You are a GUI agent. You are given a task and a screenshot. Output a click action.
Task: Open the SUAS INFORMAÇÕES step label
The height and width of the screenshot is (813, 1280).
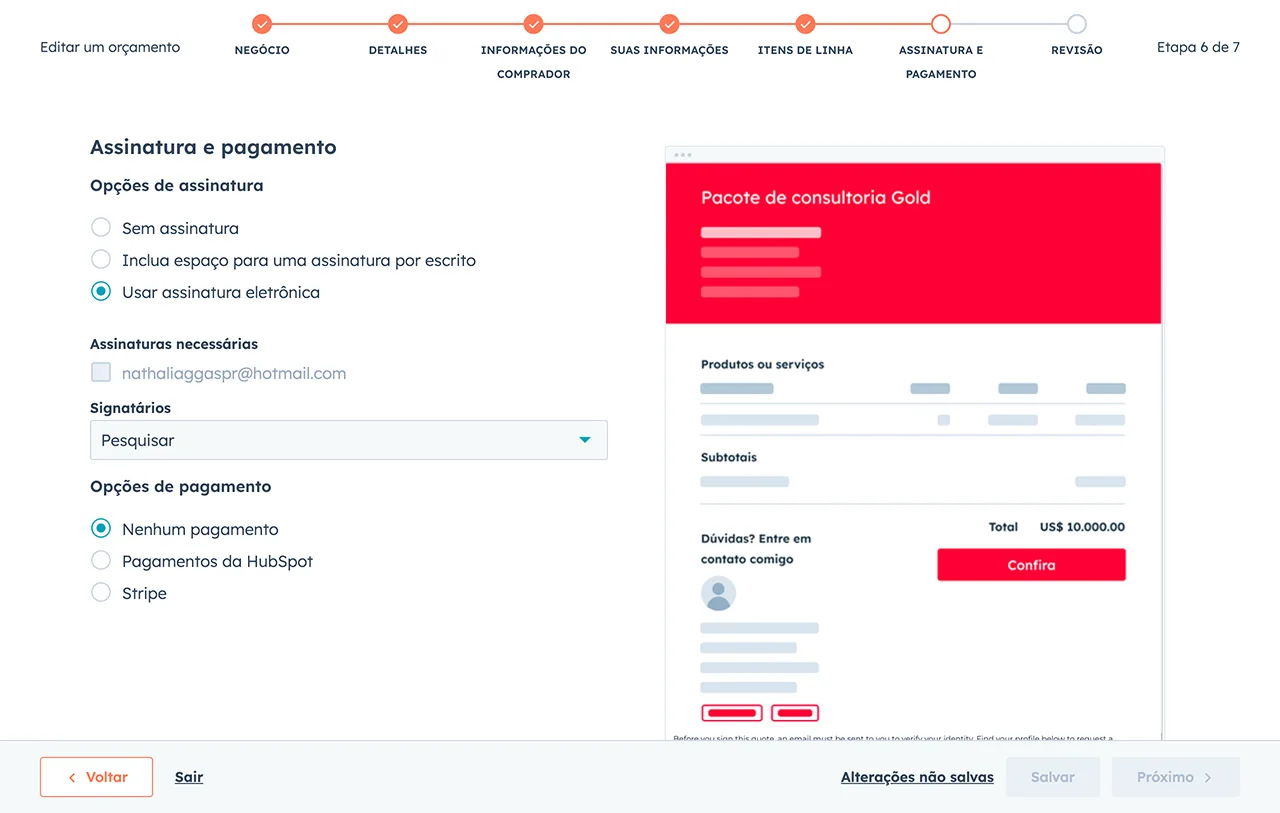coord(670,50)
